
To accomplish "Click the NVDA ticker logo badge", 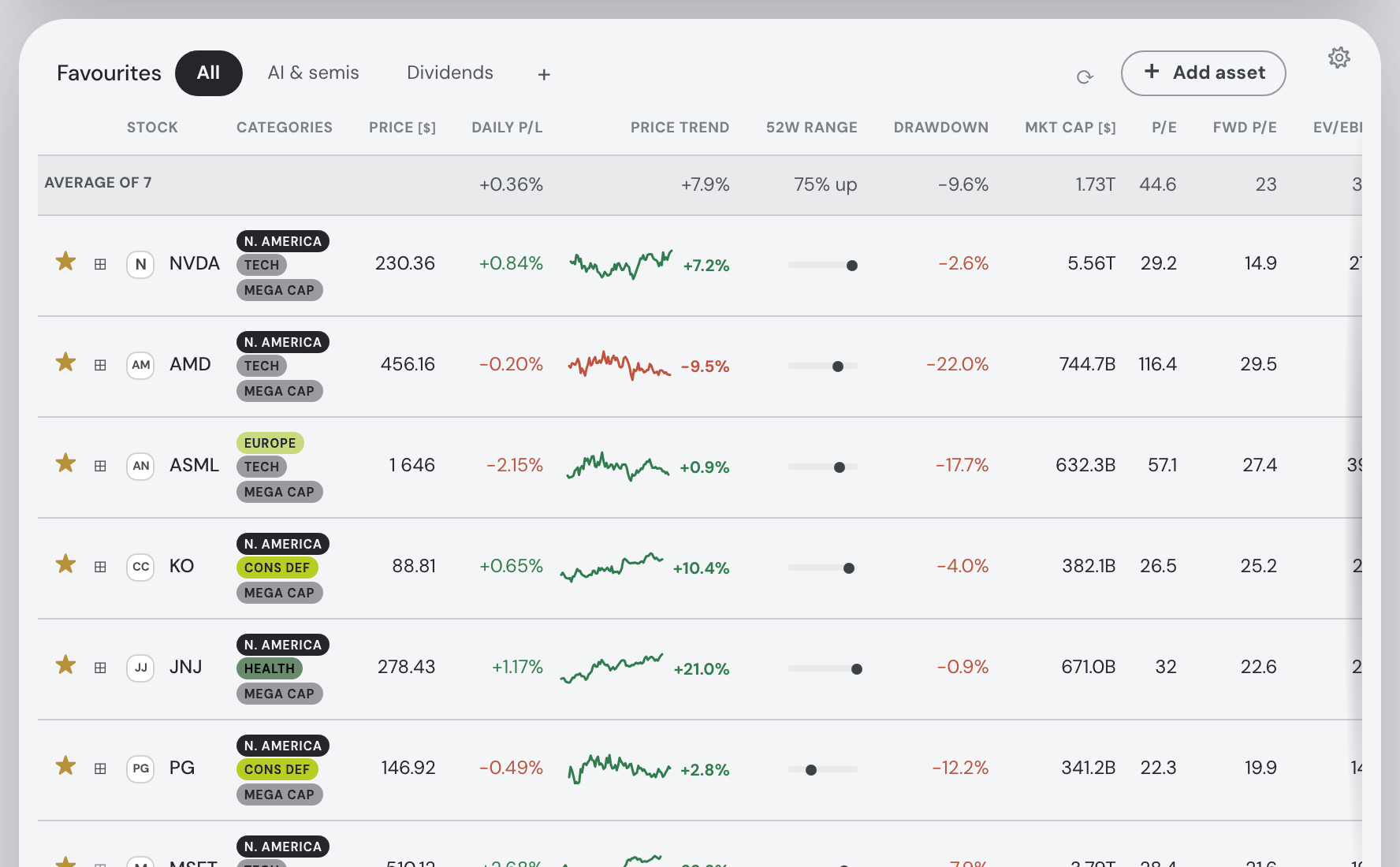I will [x=140, y=264].
